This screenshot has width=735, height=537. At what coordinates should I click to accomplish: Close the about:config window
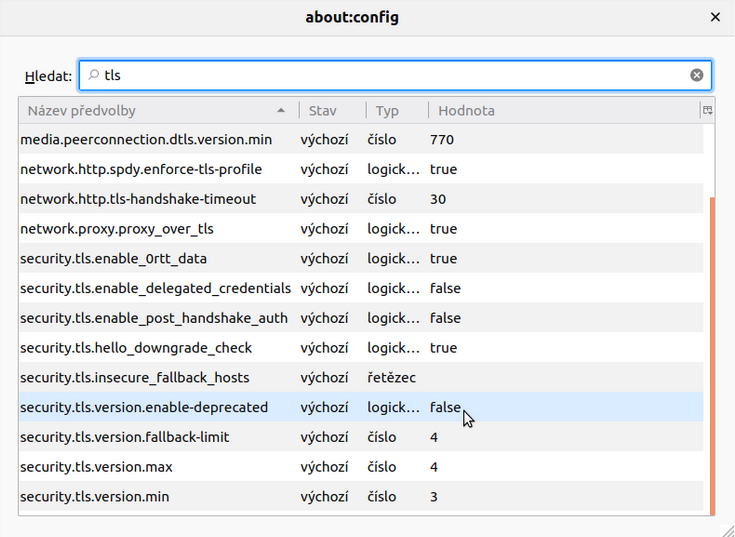click(715, 17)
